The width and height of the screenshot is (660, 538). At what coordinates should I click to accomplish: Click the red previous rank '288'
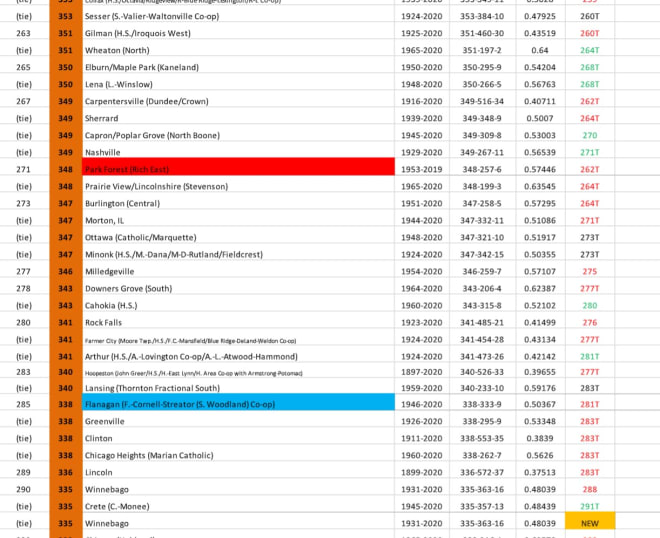click(x=590, y=490)
